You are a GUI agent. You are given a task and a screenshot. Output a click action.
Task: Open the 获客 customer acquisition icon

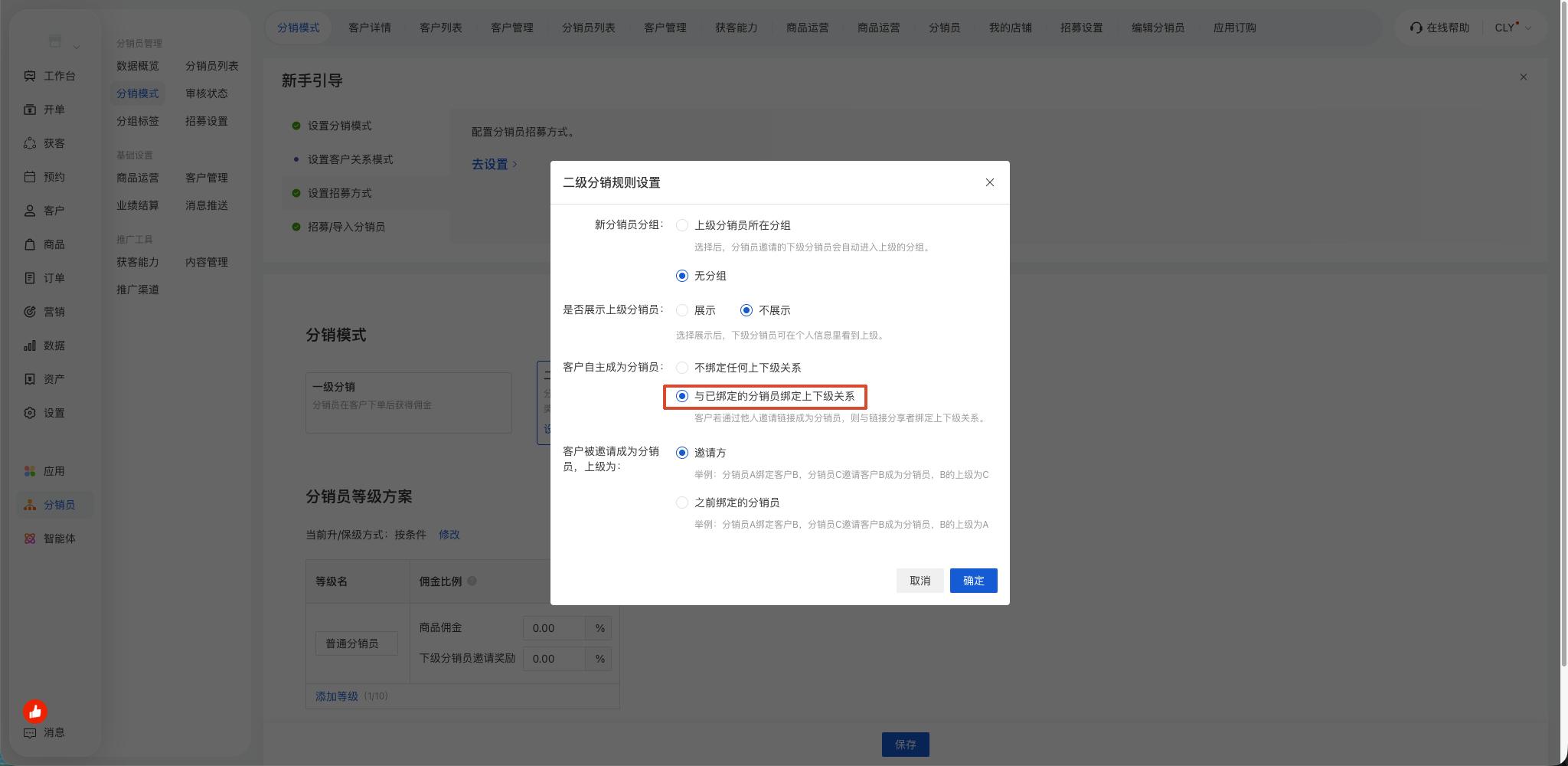coord(30,143)
